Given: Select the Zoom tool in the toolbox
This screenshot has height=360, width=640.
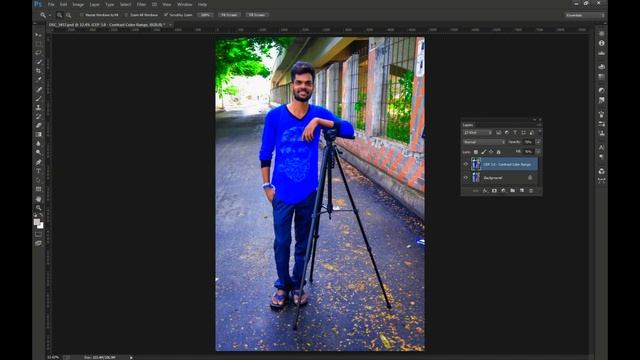Looking at the screenshot, I should click(x=38, y=208).
